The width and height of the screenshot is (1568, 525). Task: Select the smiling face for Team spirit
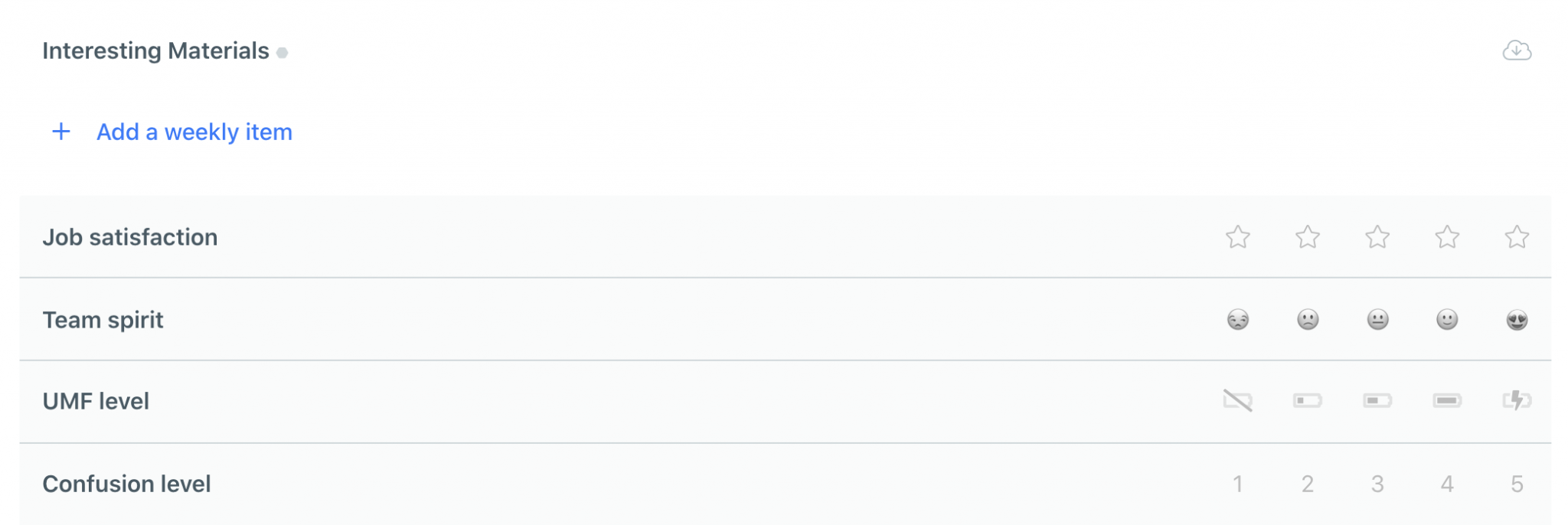click(x=1446, y=319)
